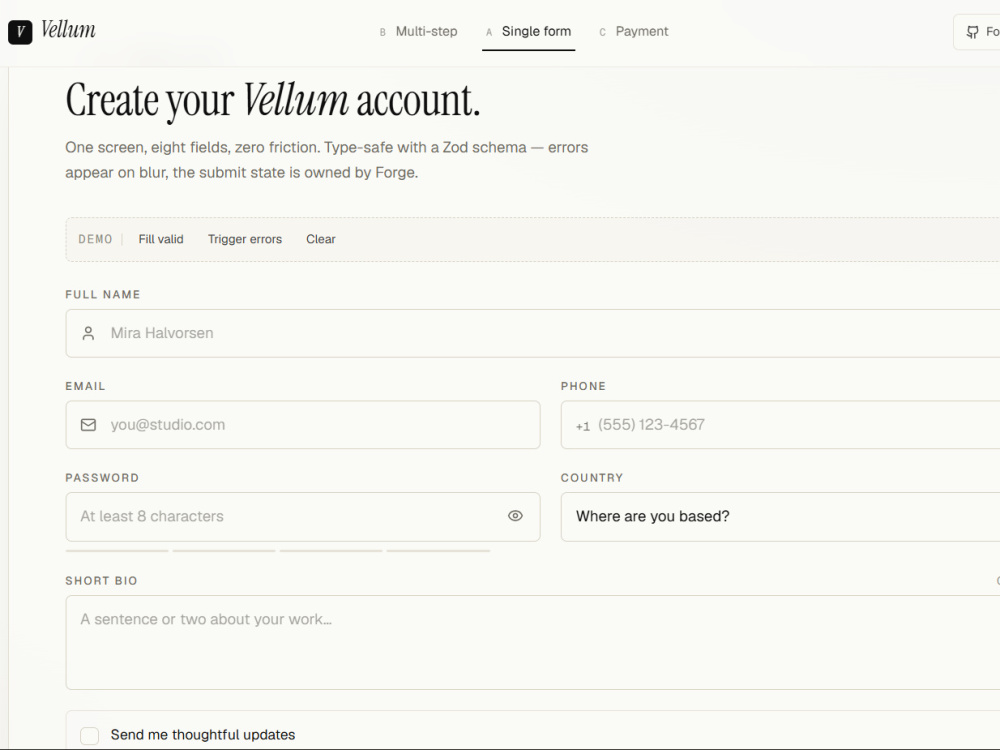Click the password strength meter bar
This screenshot has height=750, width=1000.
pyautogui.click(x=278, y=550)
